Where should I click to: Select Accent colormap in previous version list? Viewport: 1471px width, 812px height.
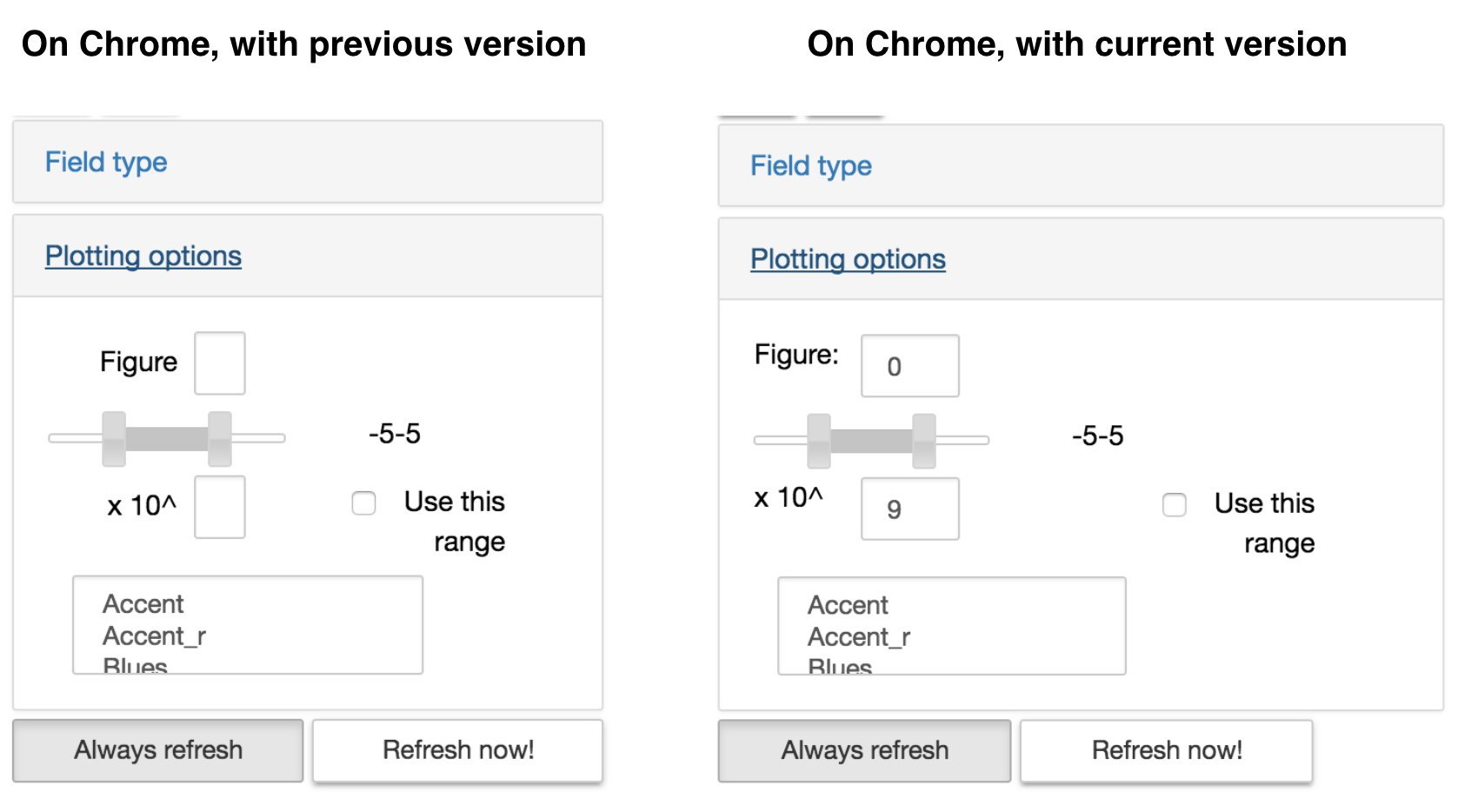click(143, 604)
